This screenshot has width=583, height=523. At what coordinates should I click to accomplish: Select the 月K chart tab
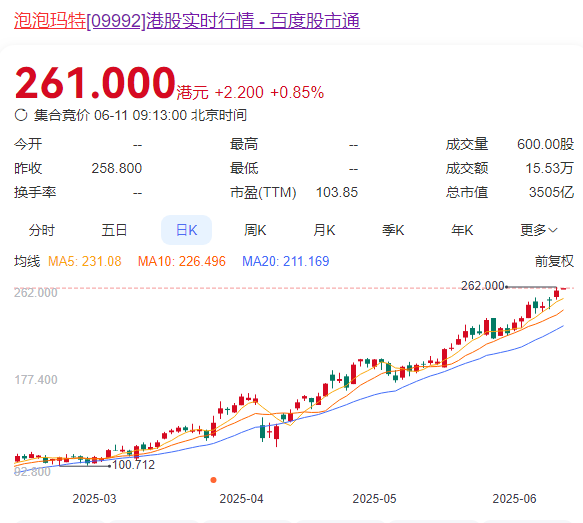coord(324,230)
